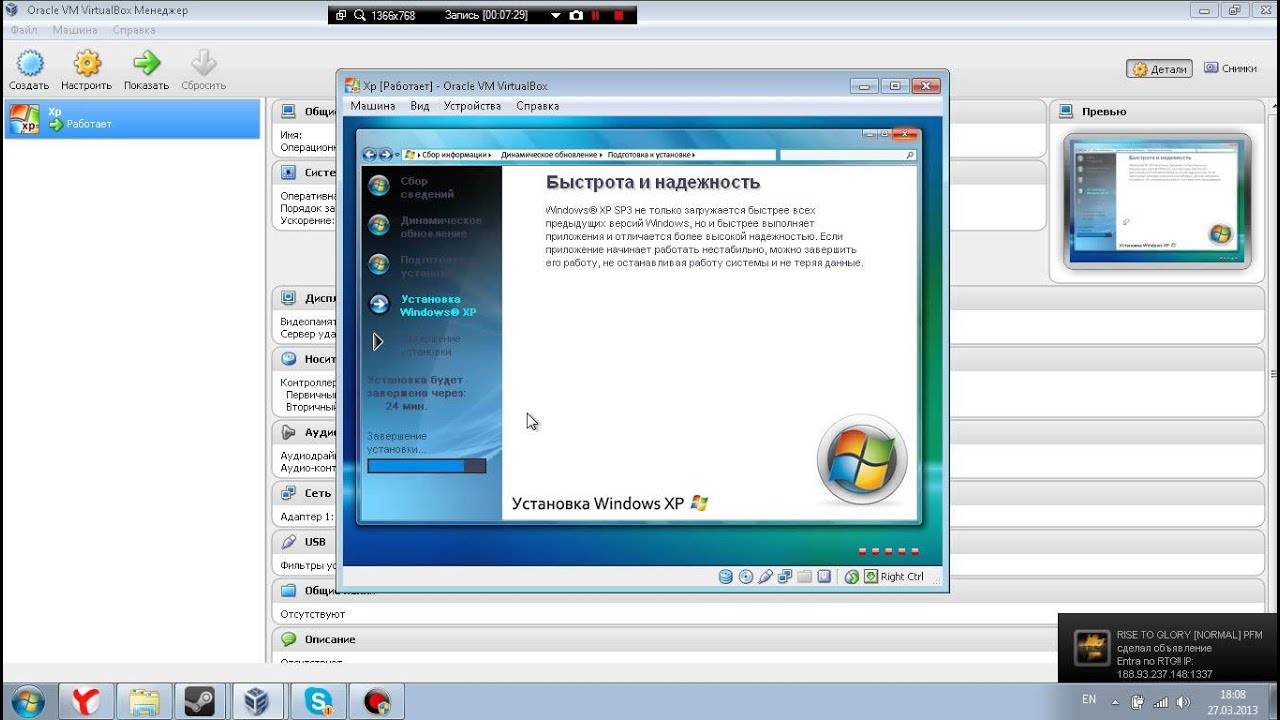
Task: Click the address breadcrumb in setup window
Action: click(589, 155)
